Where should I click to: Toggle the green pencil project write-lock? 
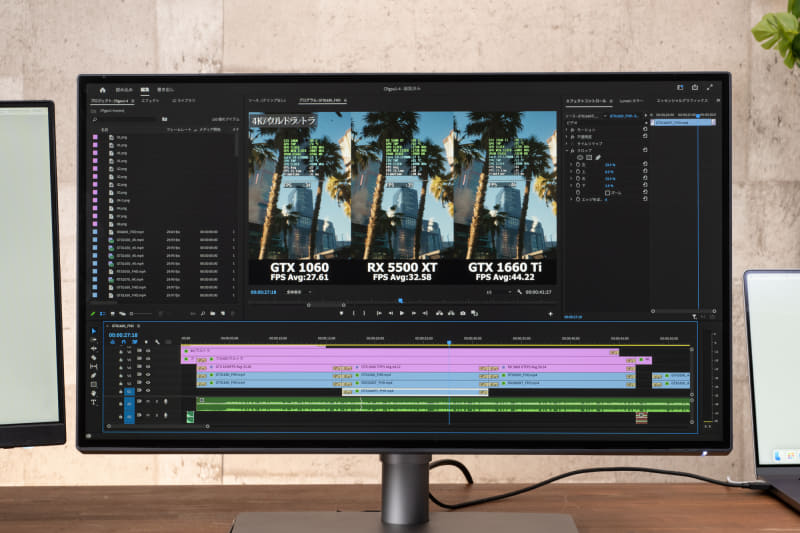coord(93,314)
